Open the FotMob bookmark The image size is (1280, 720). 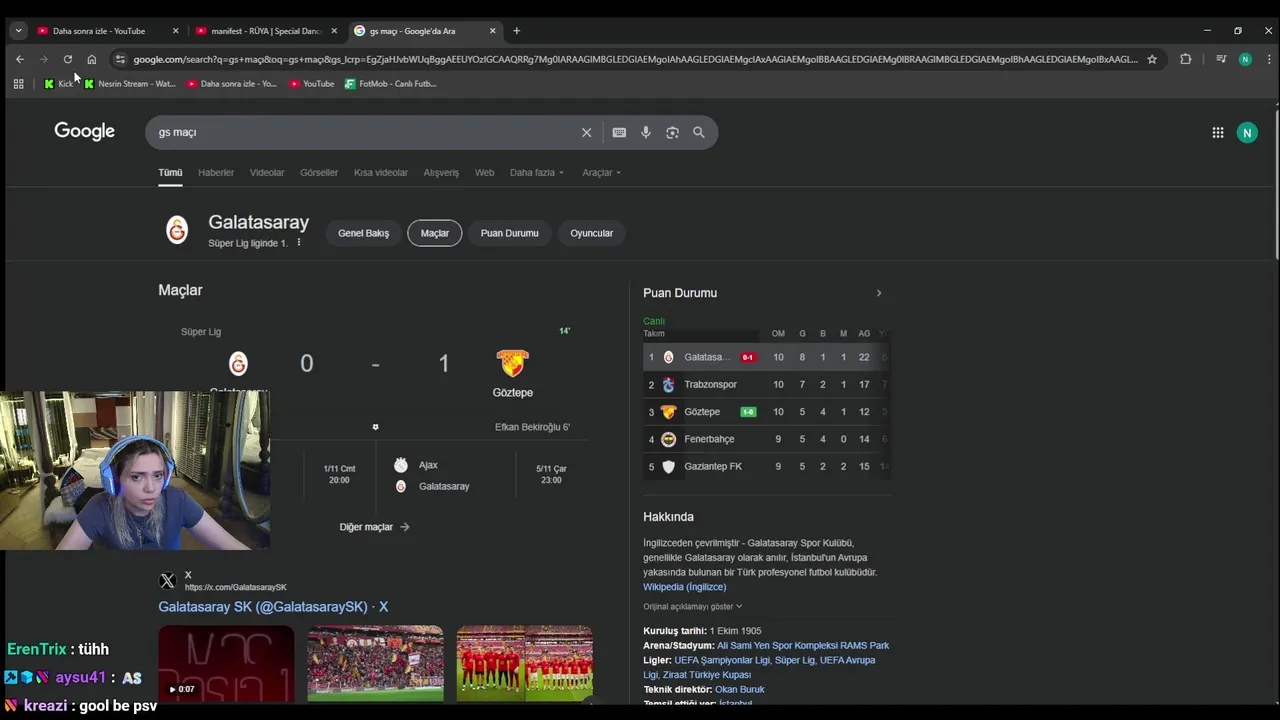(390, 84)
